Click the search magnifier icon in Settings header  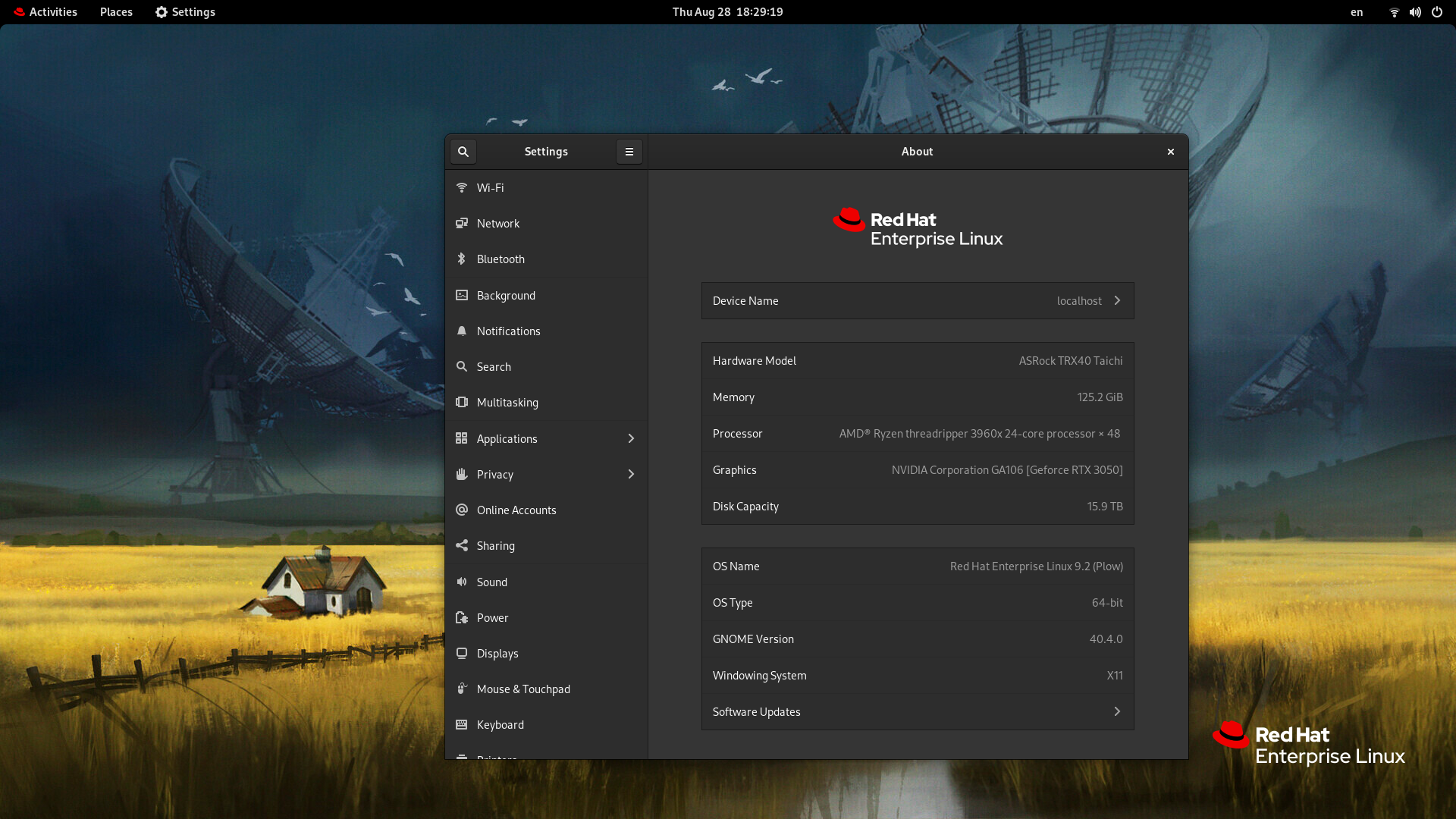point(463,152)
